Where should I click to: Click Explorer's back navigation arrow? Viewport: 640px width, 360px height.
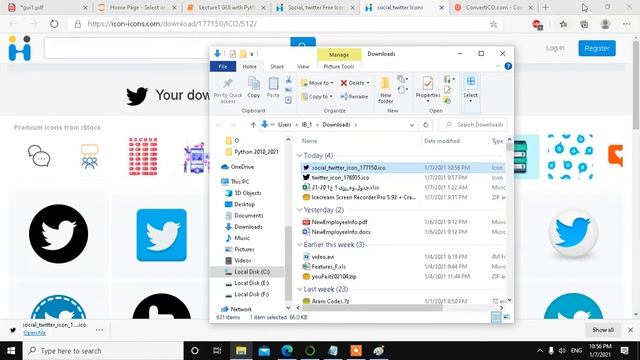click(219, 125)
